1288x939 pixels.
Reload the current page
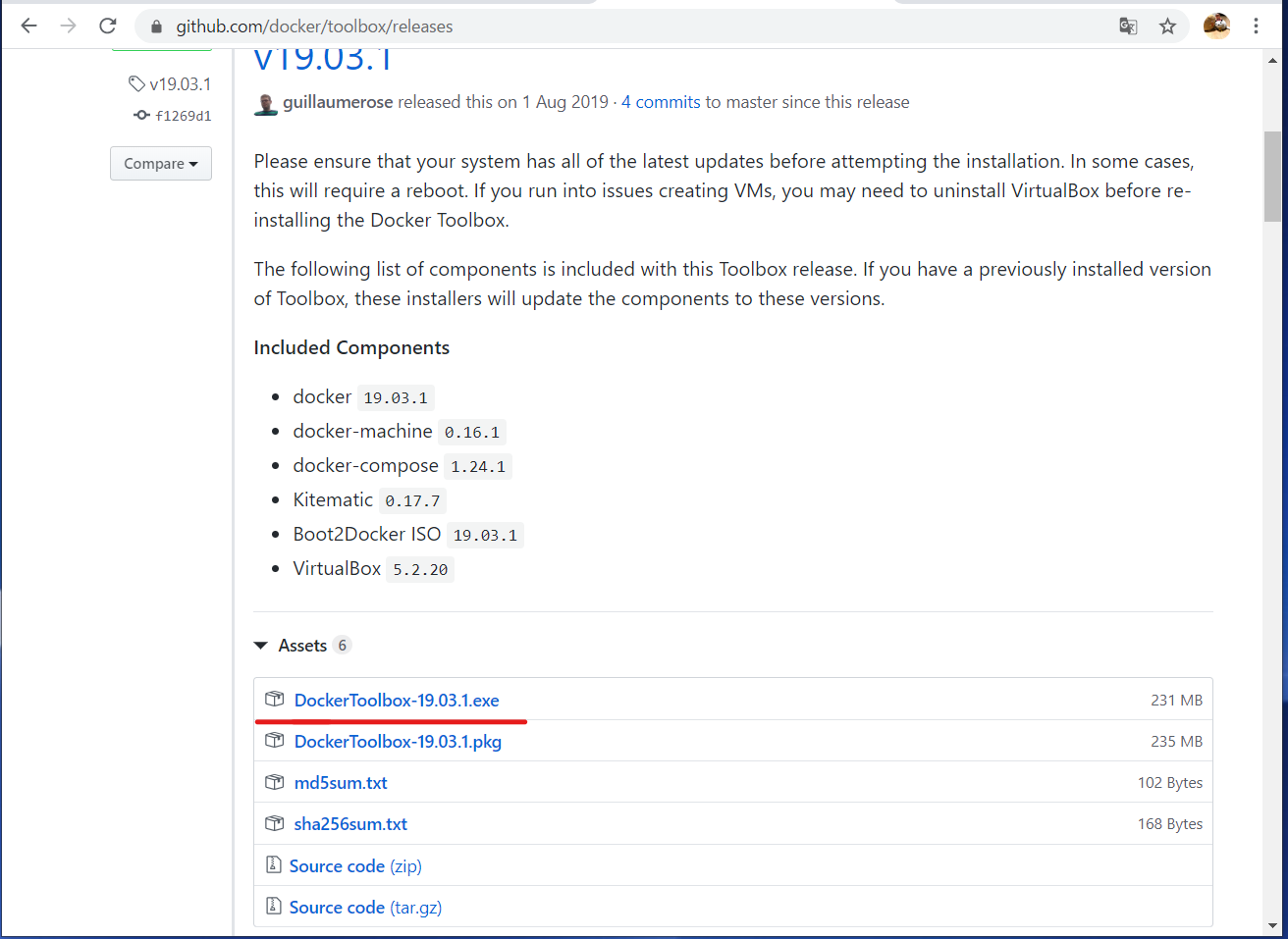tap(108, 26)
